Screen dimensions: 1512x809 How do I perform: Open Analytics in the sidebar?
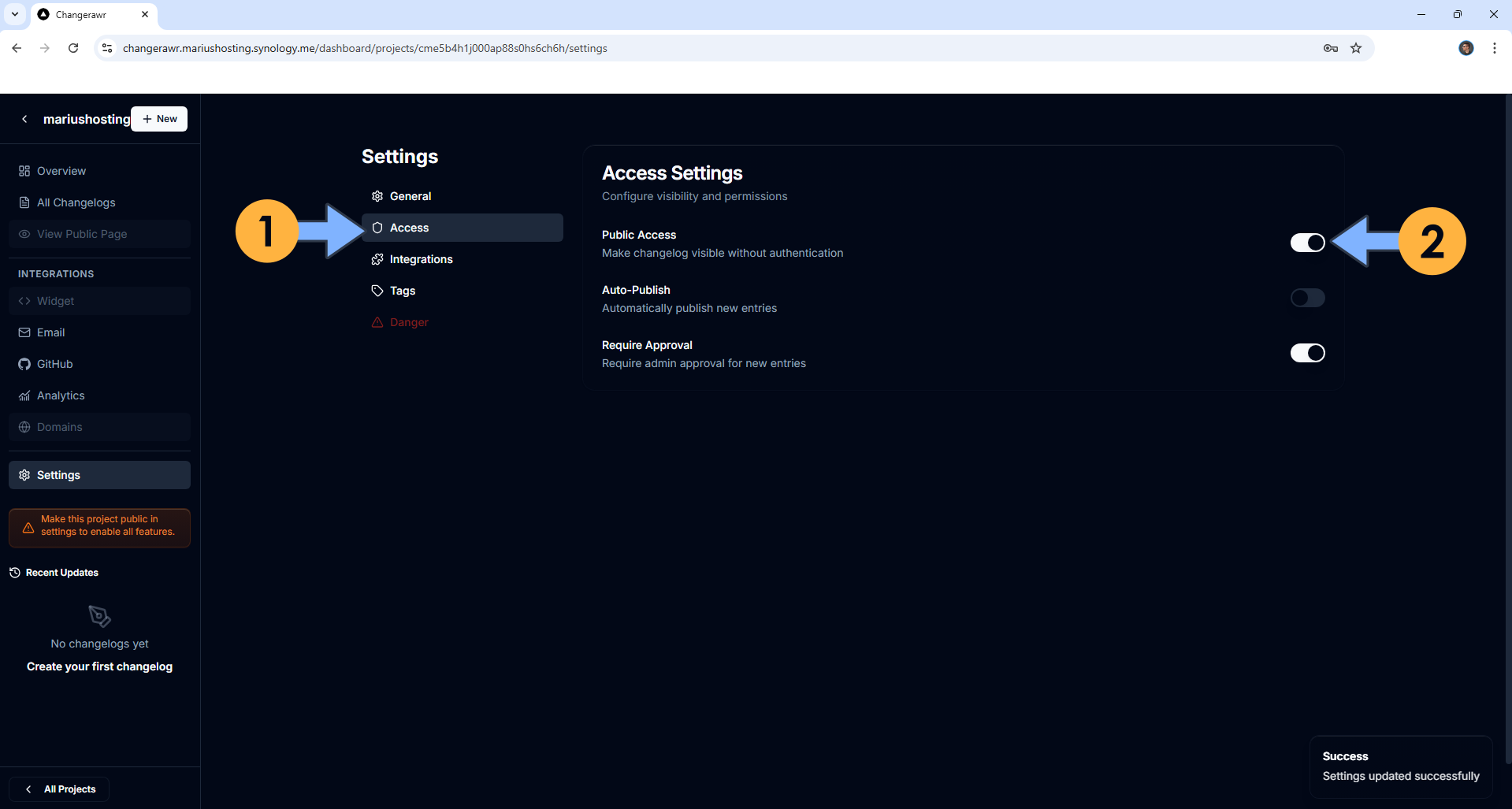point(99,395)
